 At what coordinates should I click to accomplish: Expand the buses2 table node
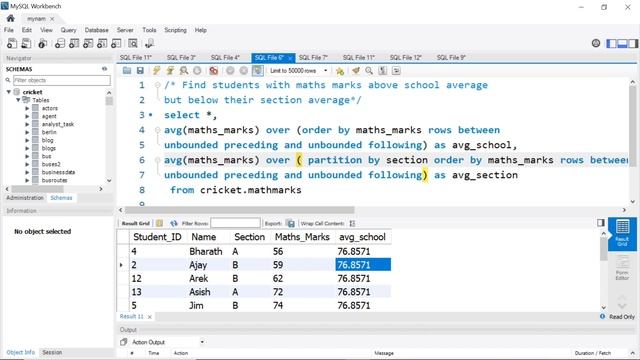tap(27, 164)
